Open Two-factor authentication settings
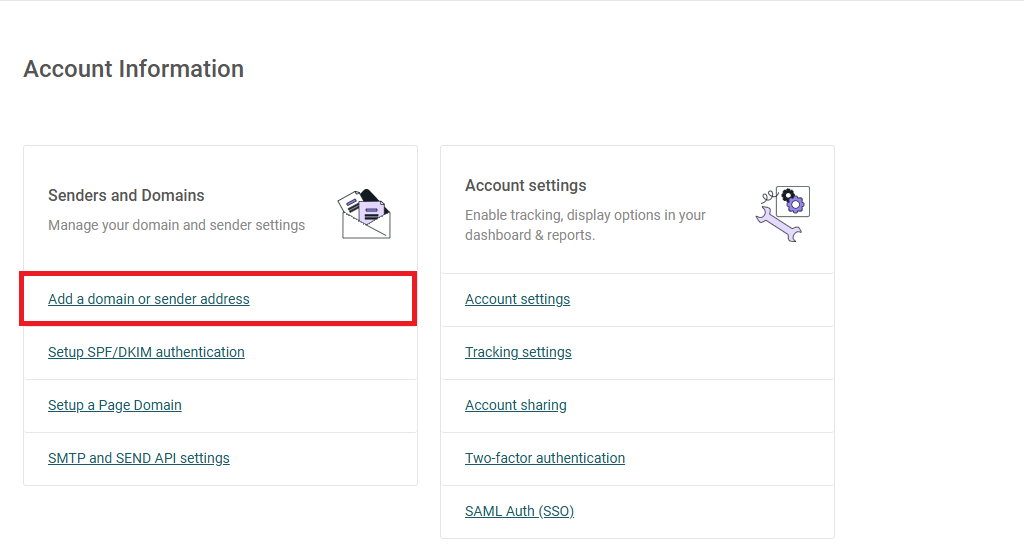 pos(545,458)
